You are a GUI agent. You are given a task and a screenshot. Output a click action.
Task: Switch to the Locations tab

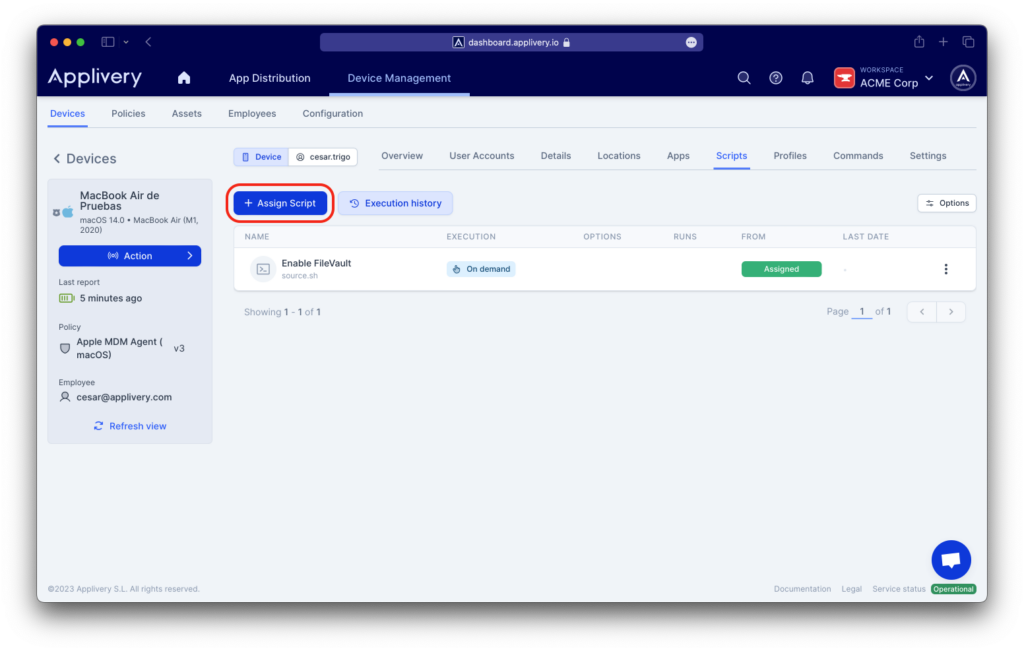tap(618, 156)
